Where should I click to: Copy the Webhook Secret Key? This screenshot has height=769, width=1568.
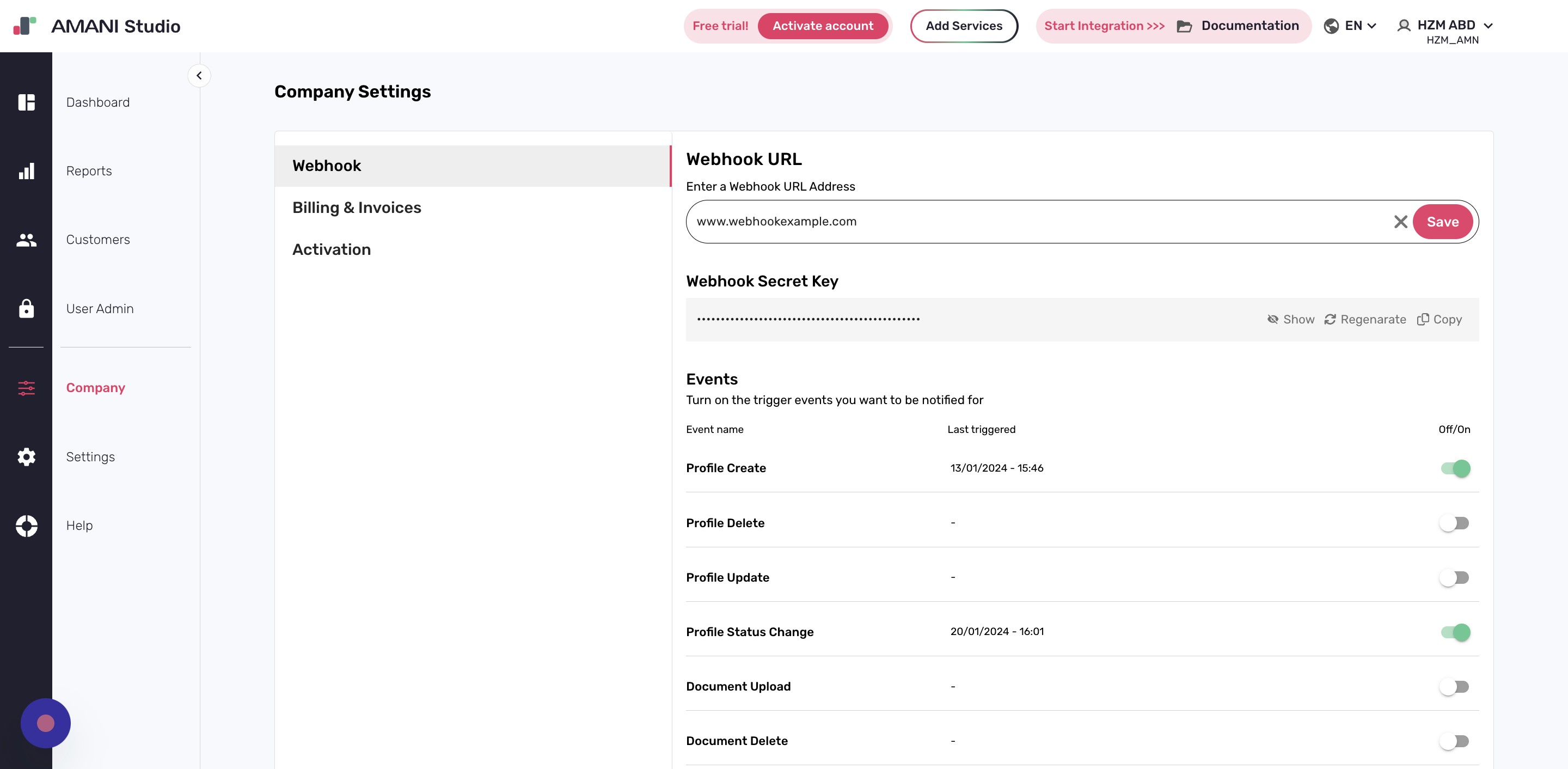click(x=1439, y=319)
